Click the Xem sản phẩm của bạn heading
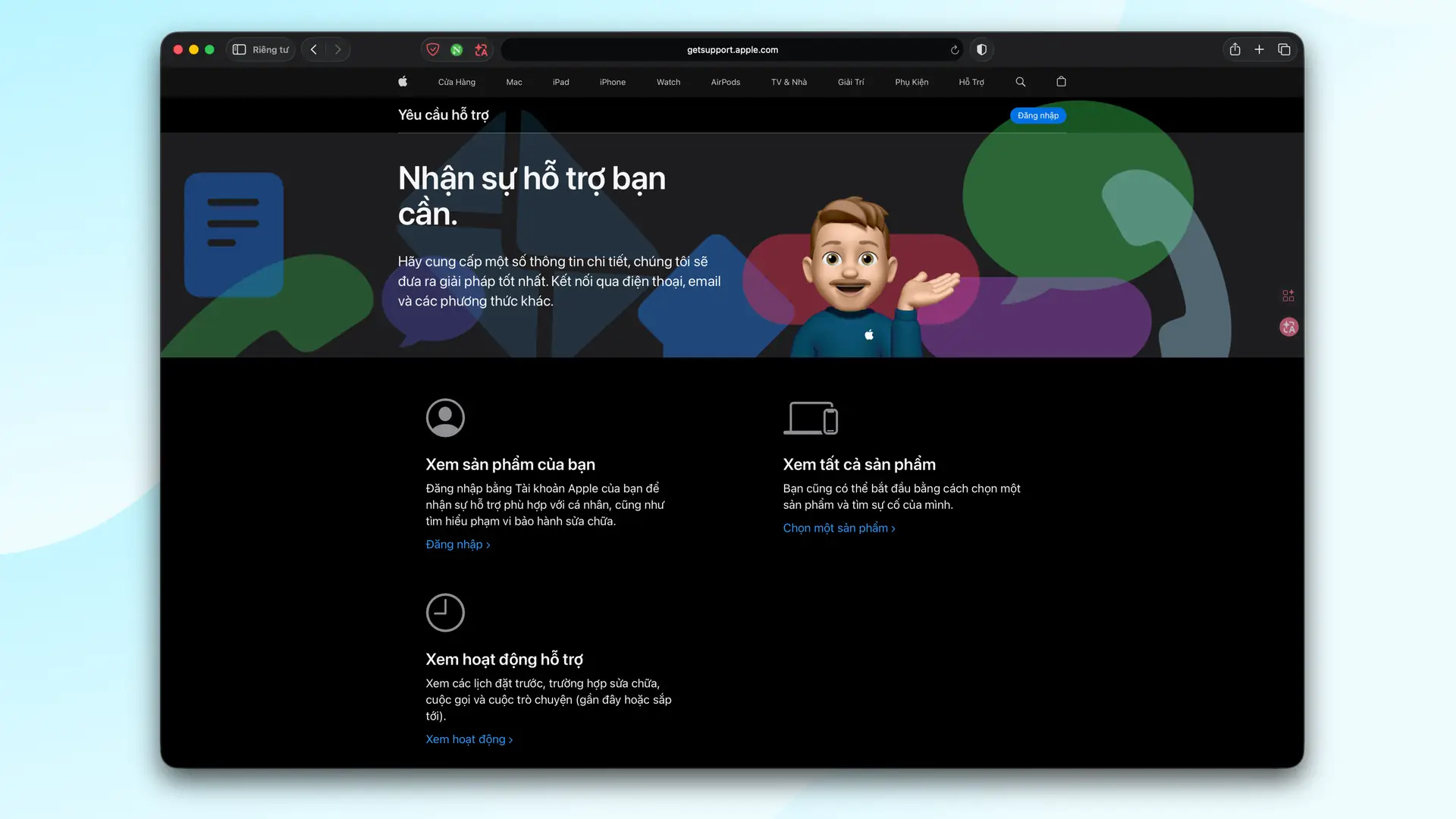The width and height of the screenshot is (1456, 819). tap(510, 464)
